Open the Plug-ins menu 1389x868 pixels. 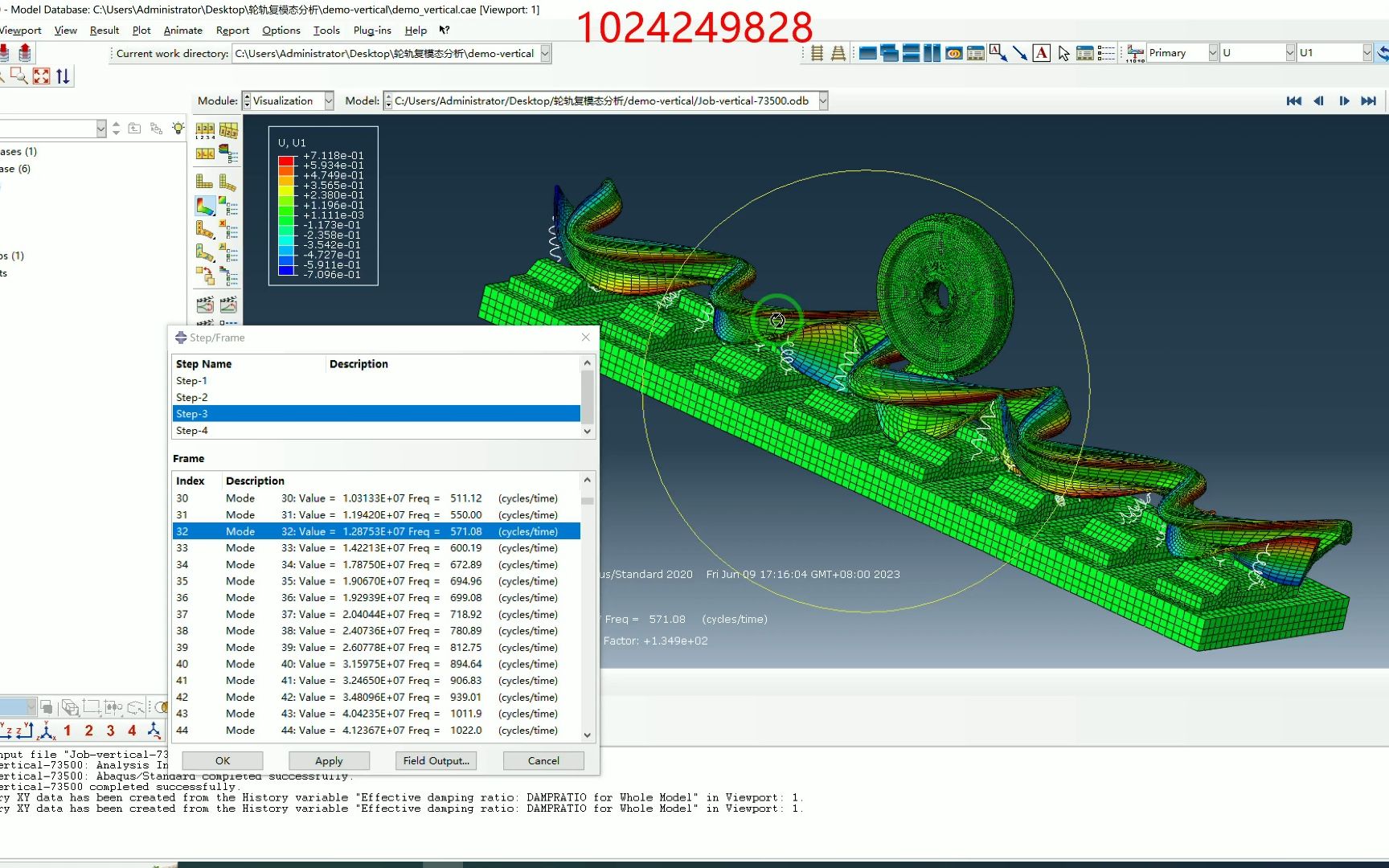coord(372,31)
